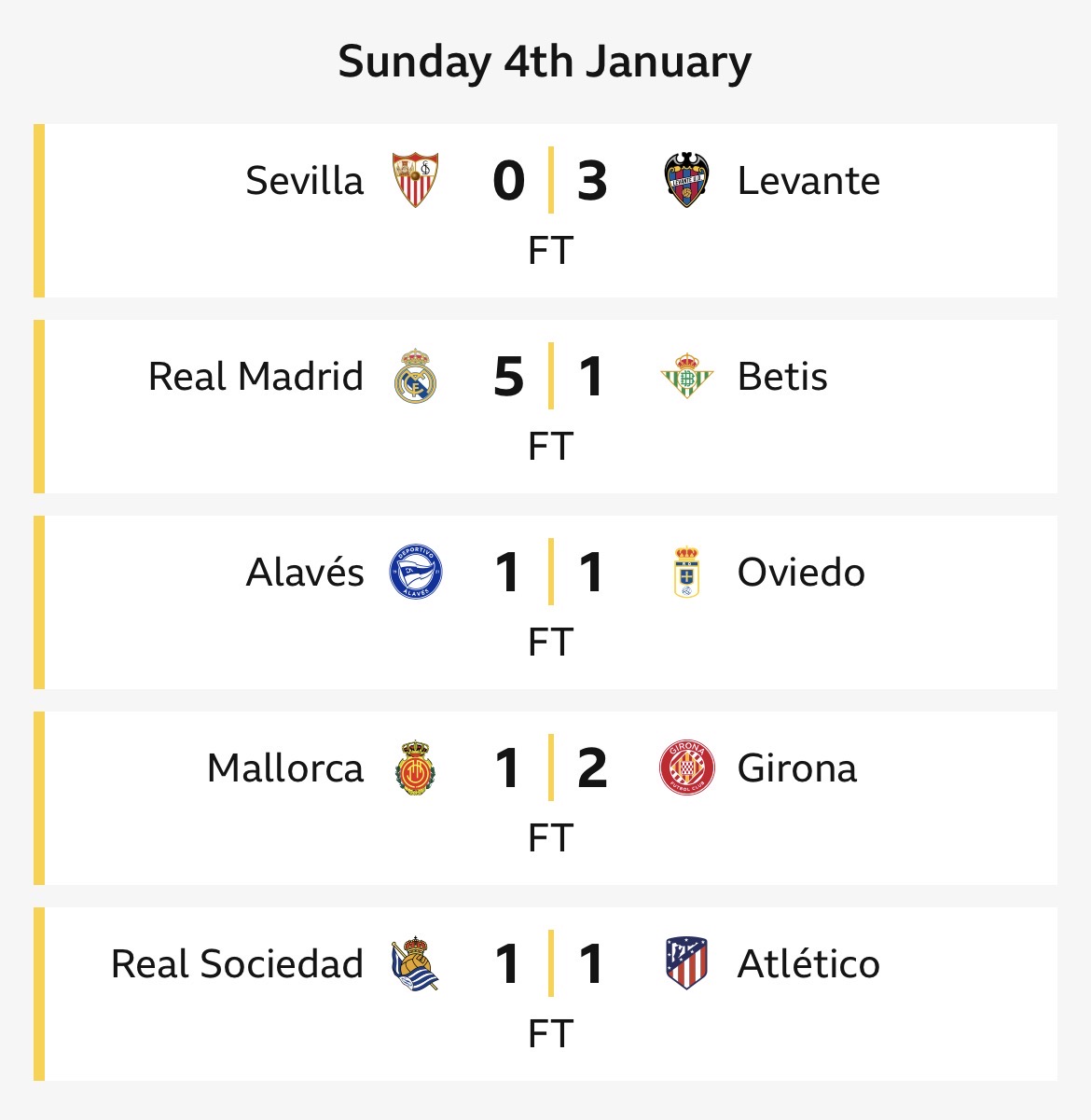1091x1120 pixels.
Task: Select the Real Sociedad crest
Action: click(415, 963)
